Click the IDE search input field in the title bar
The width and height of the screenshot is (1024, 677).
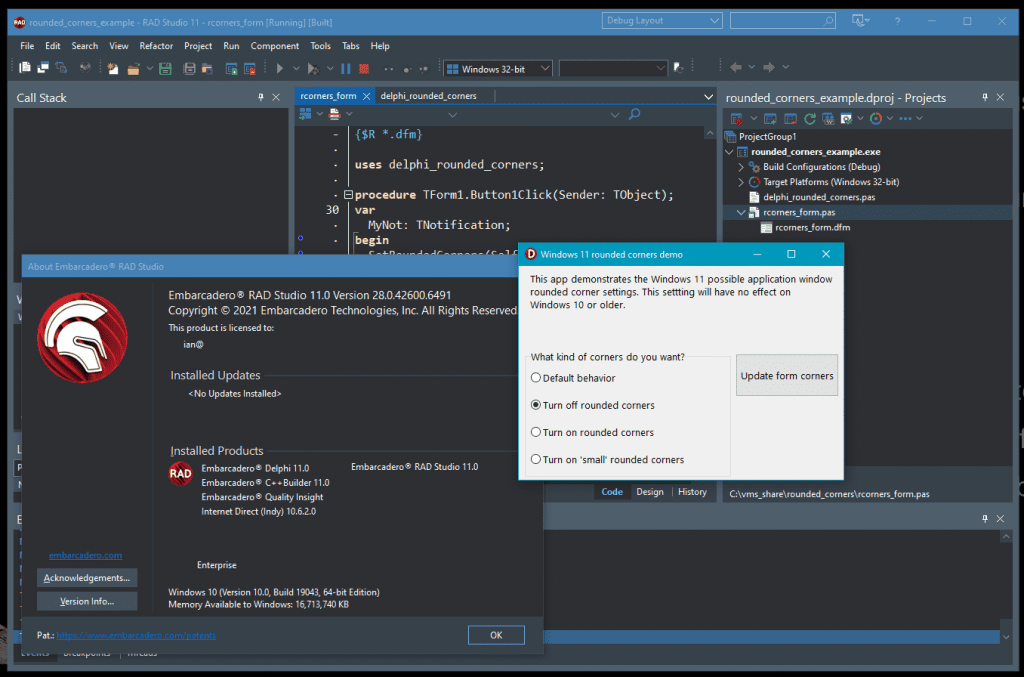(x=782, y=21)
